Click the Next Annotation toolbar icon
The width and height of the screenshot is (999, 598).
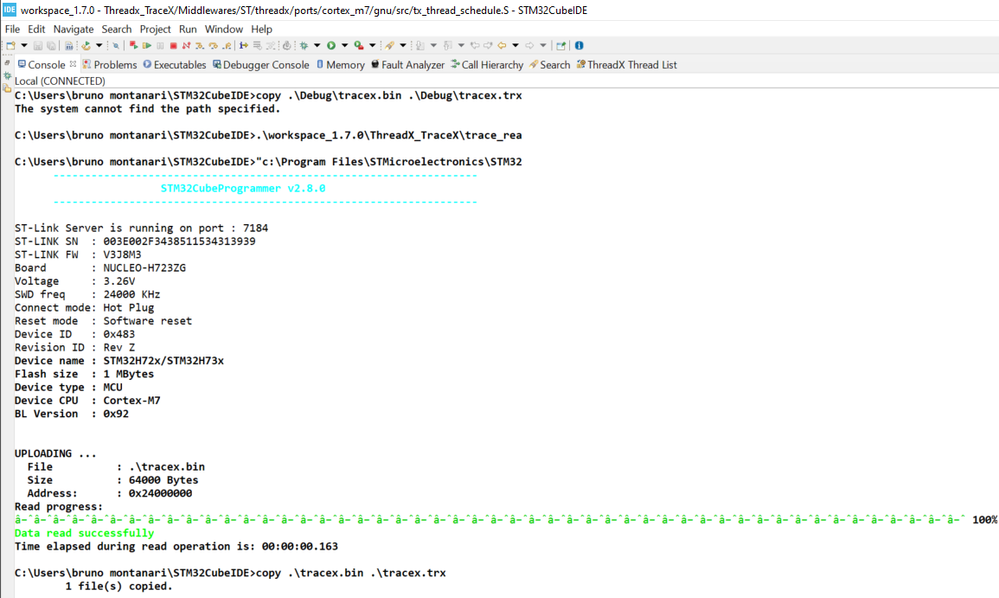point(420,46)
